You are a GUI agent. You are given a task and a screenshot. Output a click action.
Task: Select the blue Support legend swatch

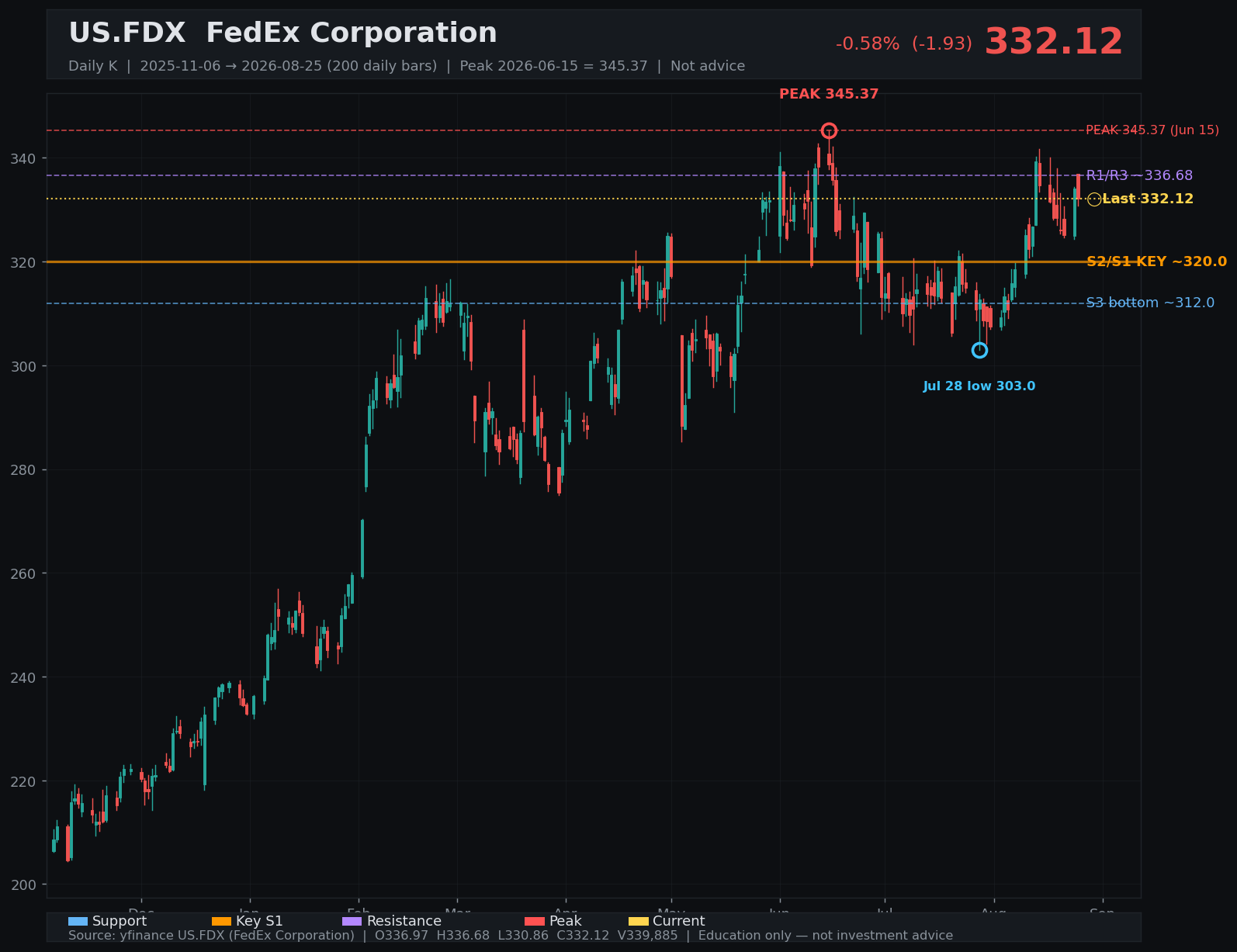click(x=78, y=921)
